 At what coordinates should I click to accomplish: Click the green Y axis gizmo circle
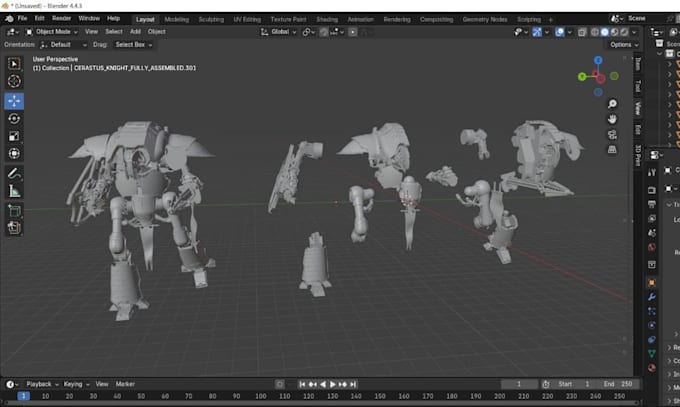click(582, 77)
